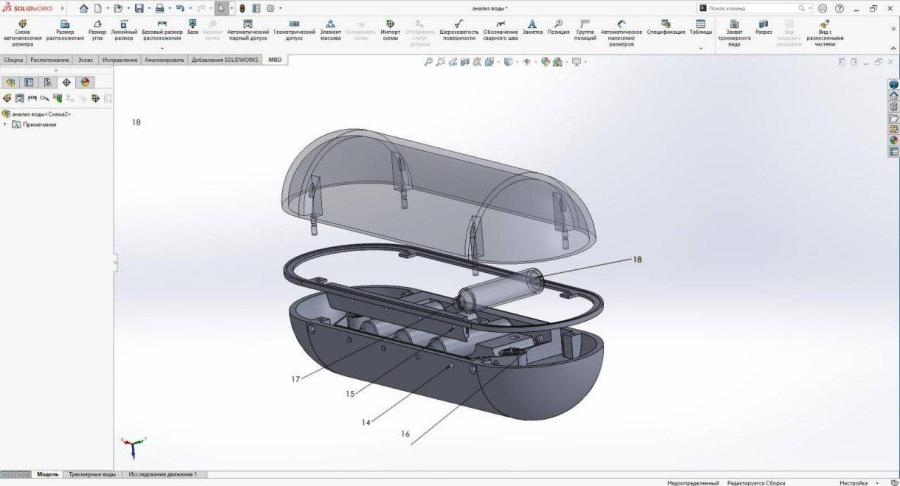The height and width of the screenshot is (486, 900).
Task: Open the Анализировать ribbon tab
Action: pyautogui.click(x=164, y=60)
